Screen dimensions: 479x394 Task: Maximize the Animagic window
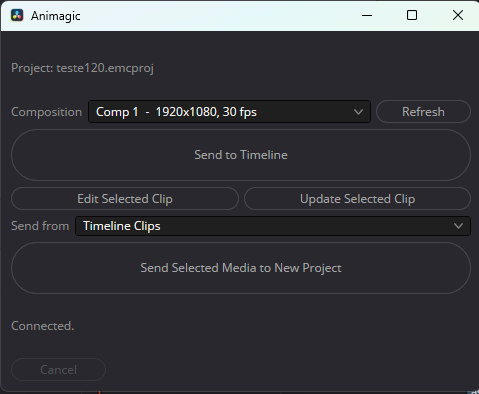tap(412, 15)
